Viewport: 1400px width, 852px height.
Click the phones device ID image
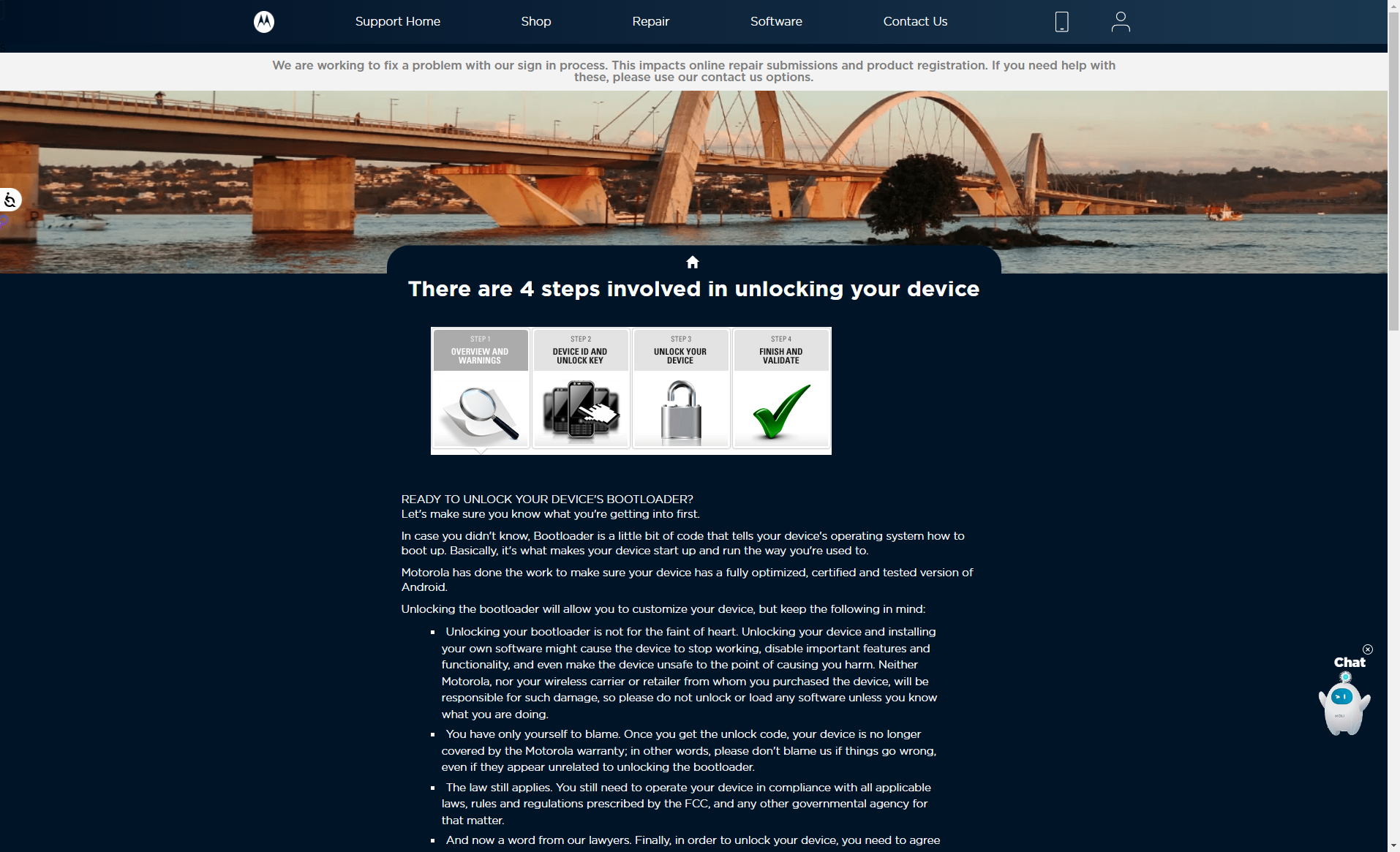point(581,410)
